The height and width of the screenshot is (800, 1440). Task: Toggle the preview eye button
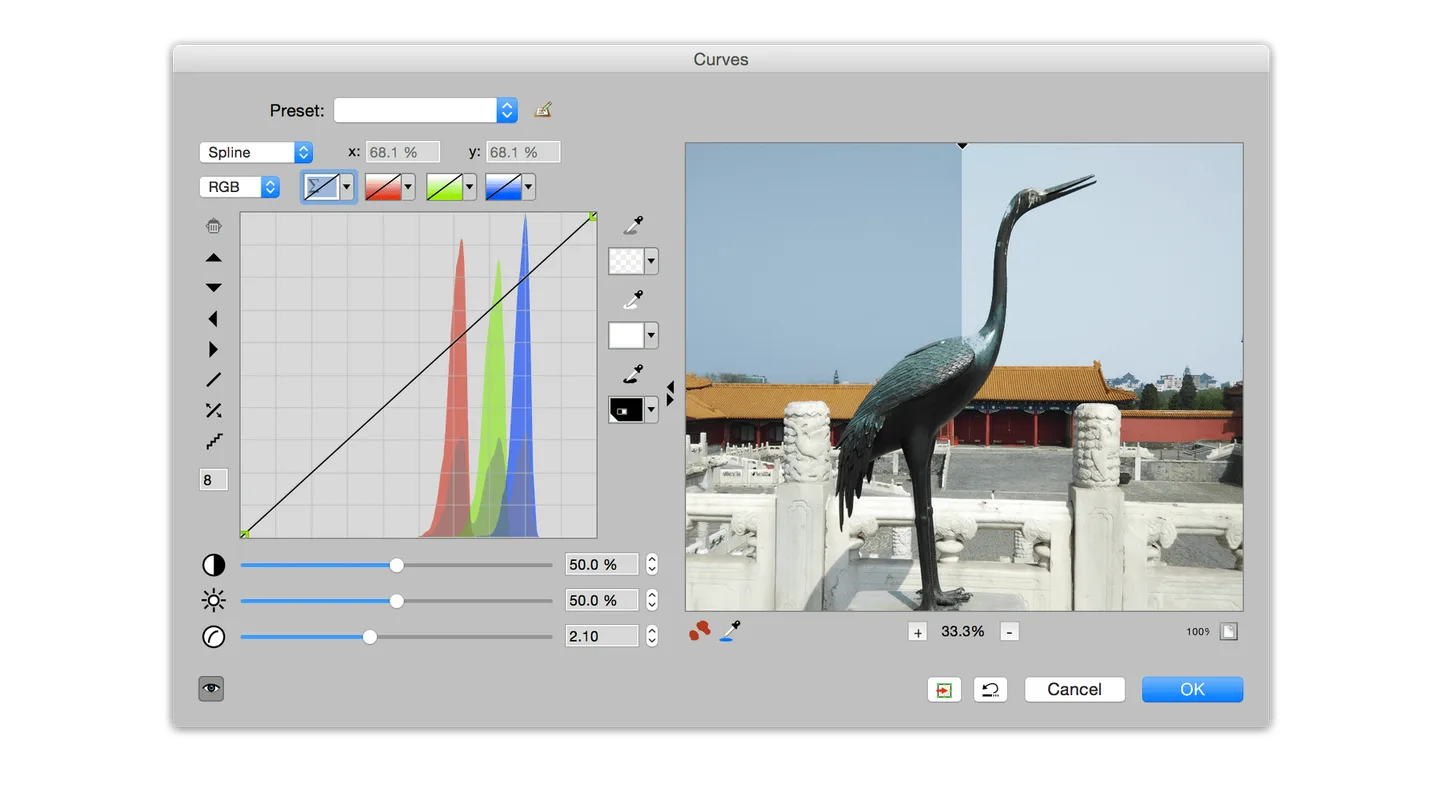click(211, 688)
